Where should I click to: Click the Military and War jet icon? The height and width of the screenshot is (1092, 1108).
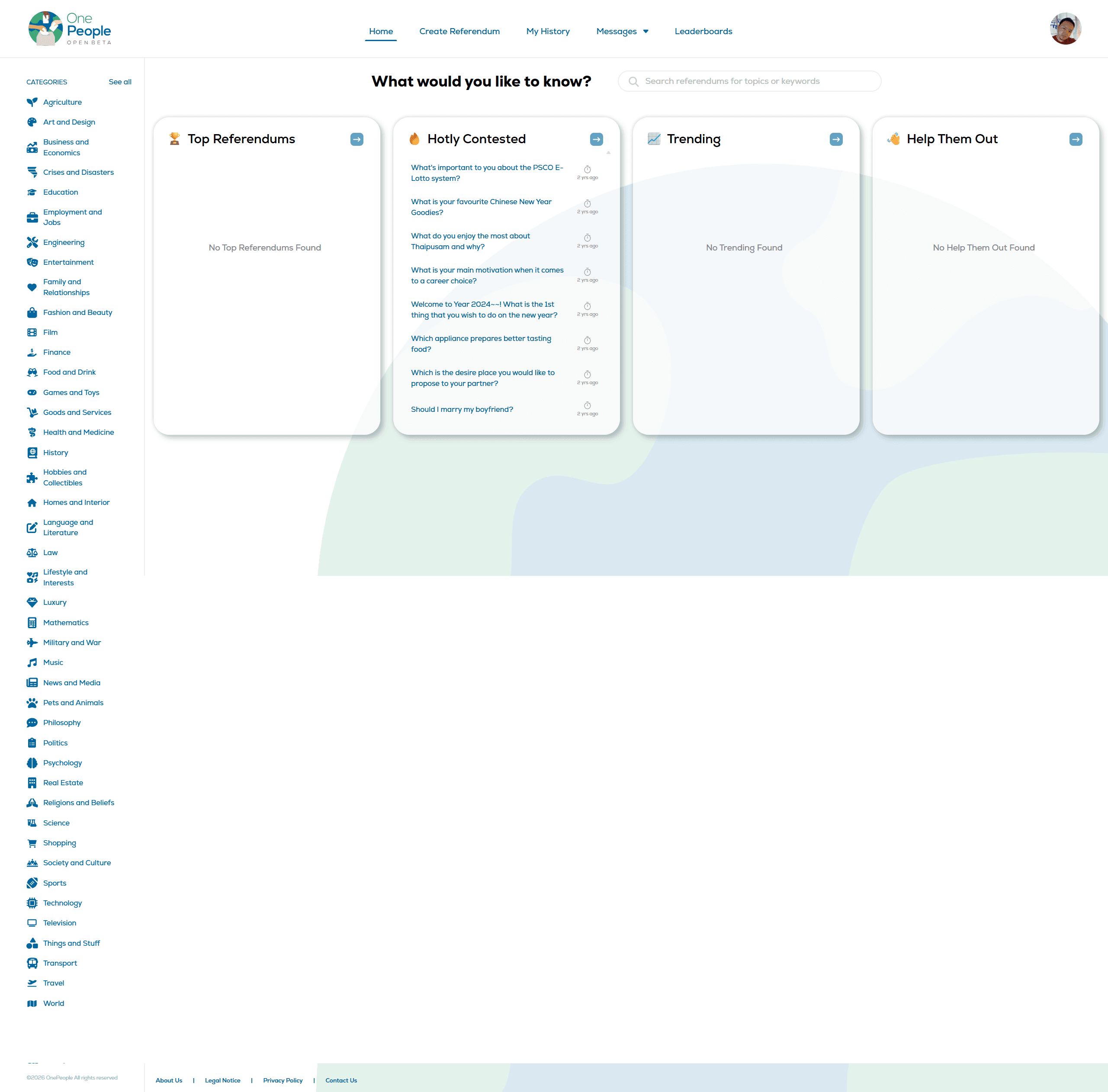pos(32,642)
